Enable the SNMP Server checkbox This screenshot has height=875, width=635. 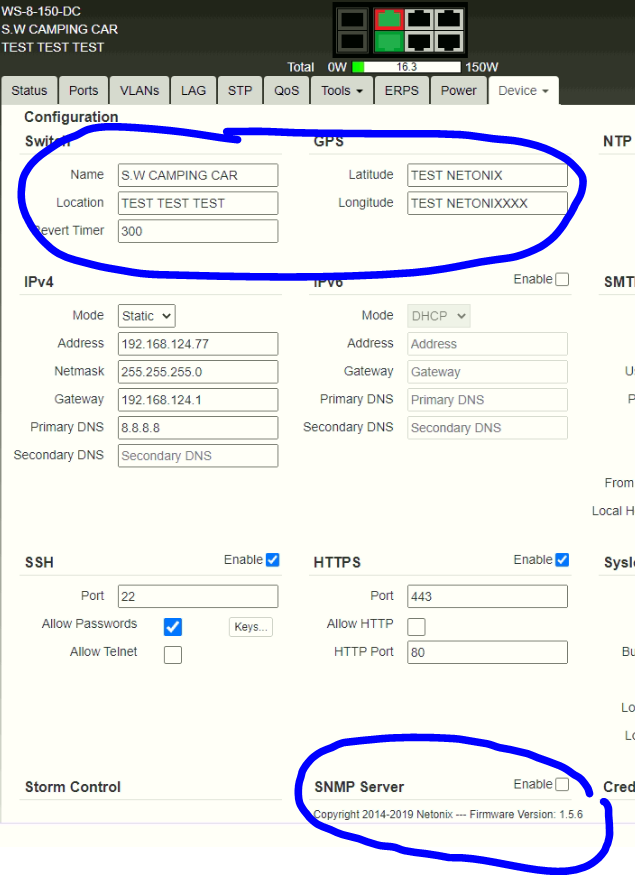pyautogui.click(x=562, y=784)
